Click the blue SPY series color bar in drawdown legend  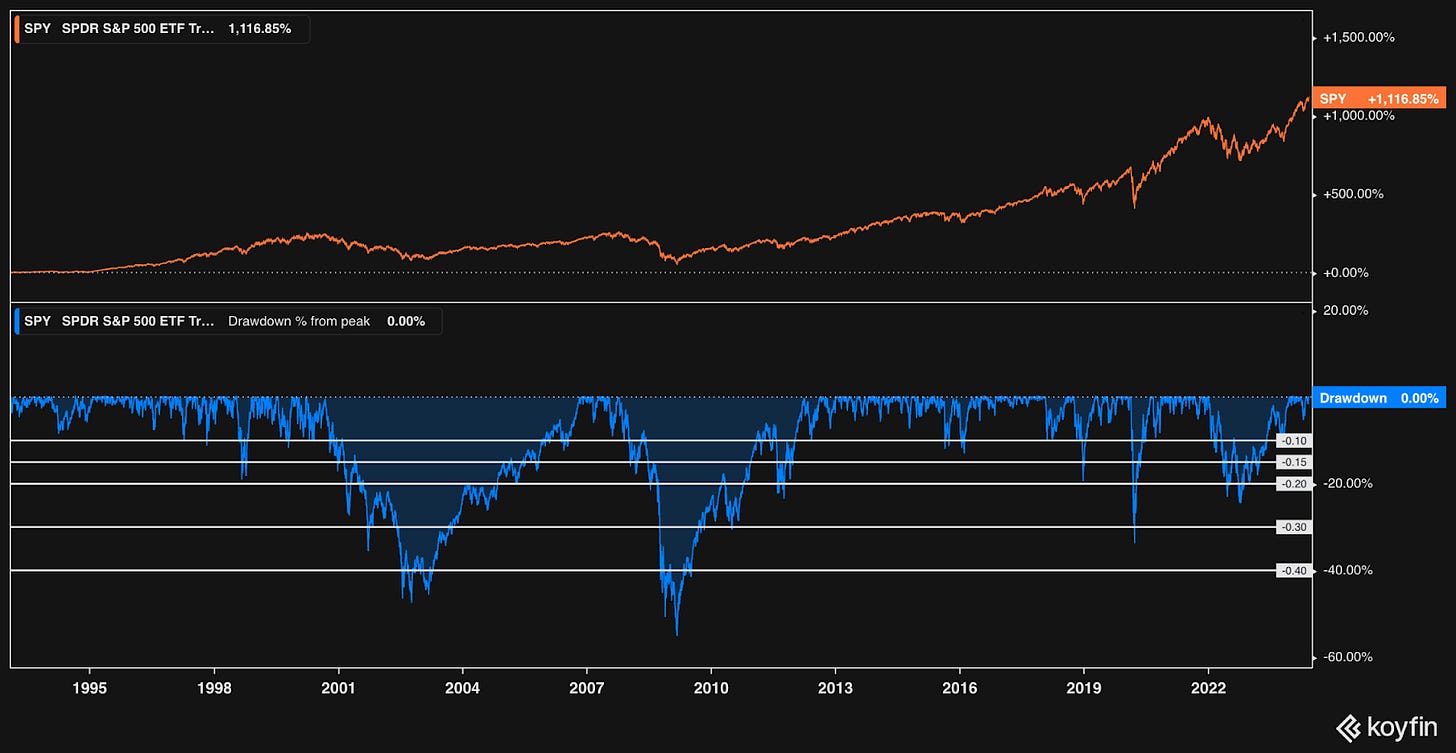point(18,321)
